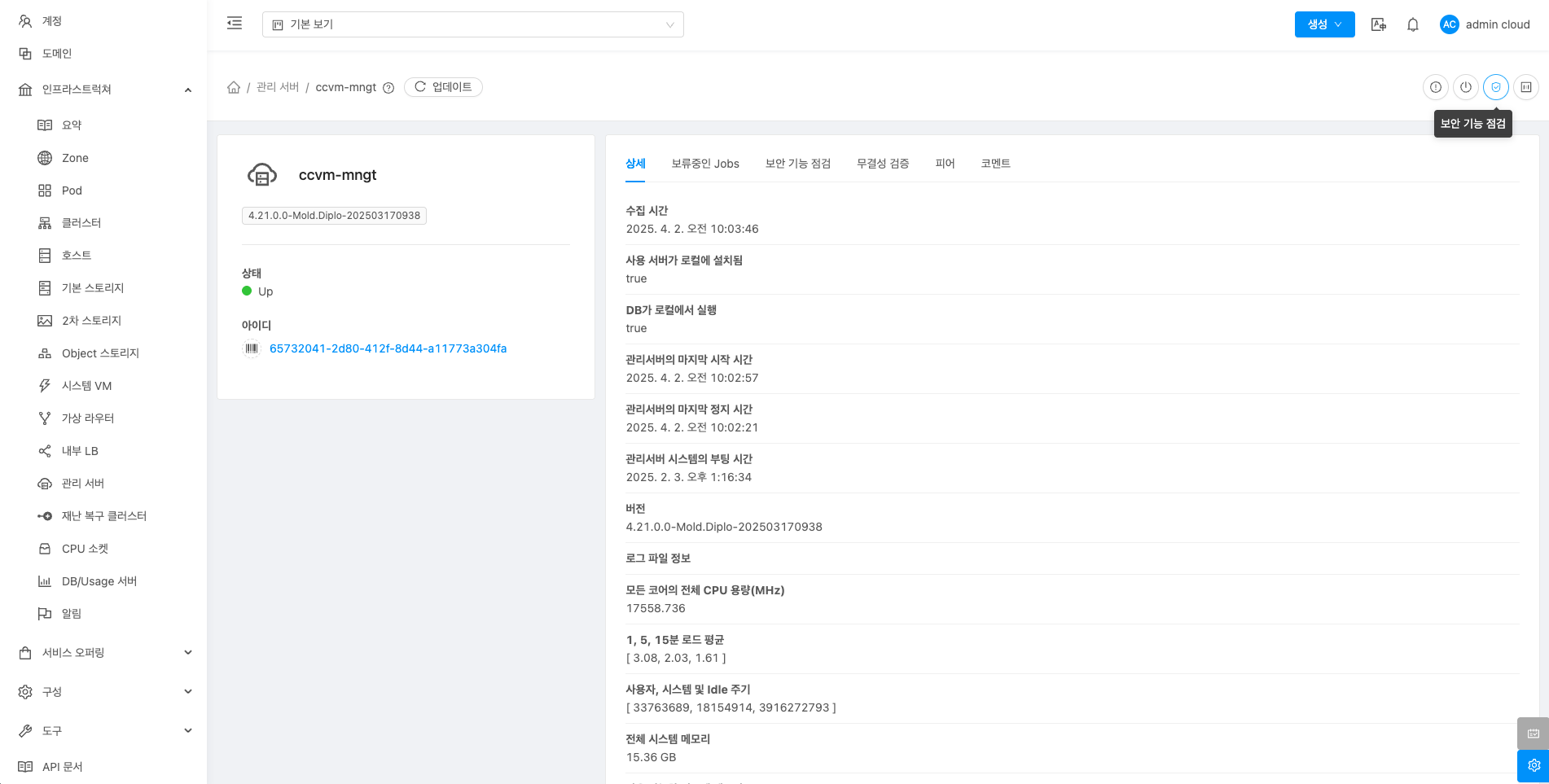Click the security check shield icon
This screenshot has width=1549, height=784.
click(1495, 87)
